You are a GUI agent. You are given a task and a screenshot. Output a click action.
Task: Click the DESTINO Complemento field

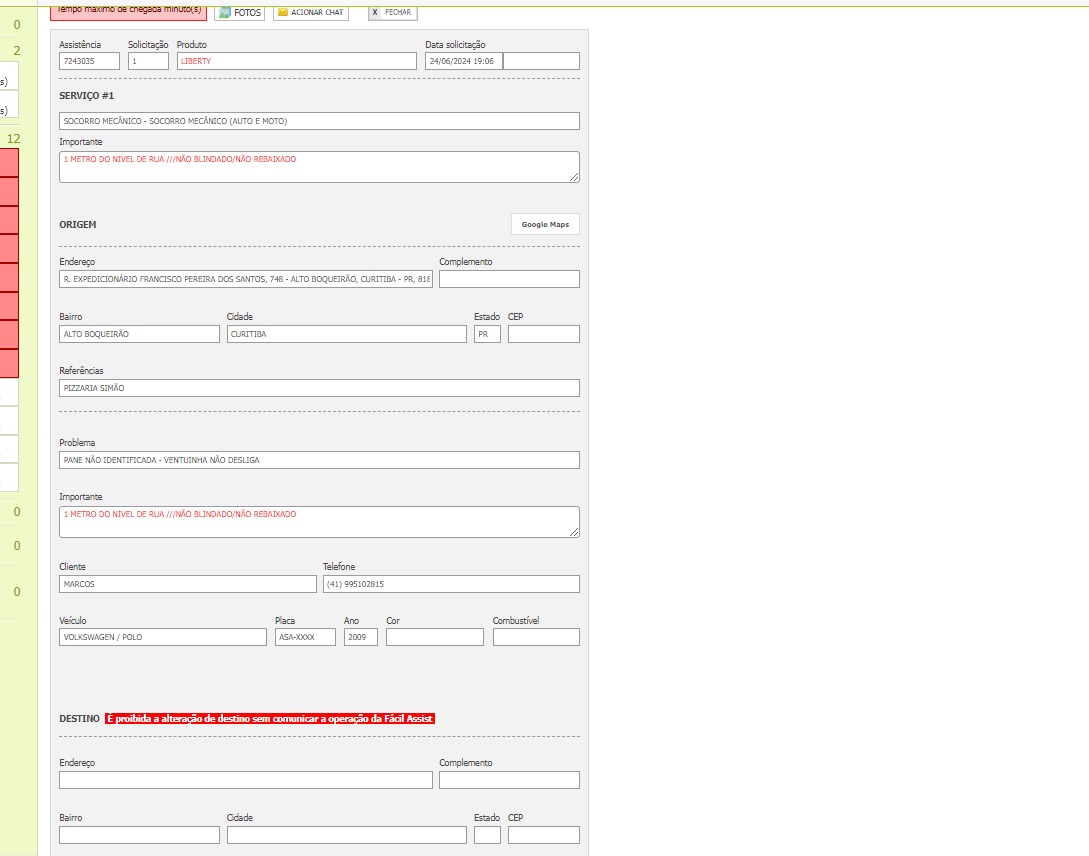pos(509,780)
